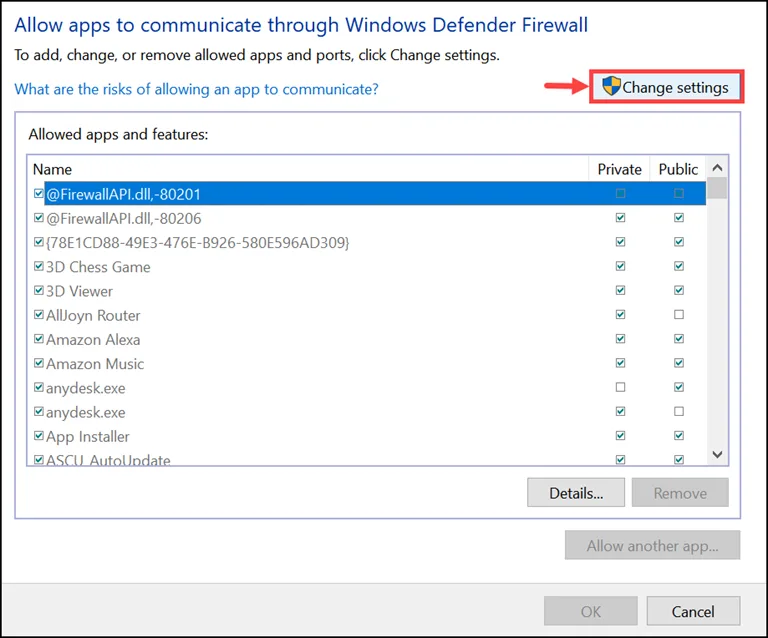768x638 pixels.
Task: Toggle Private checkbox for 3D Viewer
Action: [x=621, y=290]
